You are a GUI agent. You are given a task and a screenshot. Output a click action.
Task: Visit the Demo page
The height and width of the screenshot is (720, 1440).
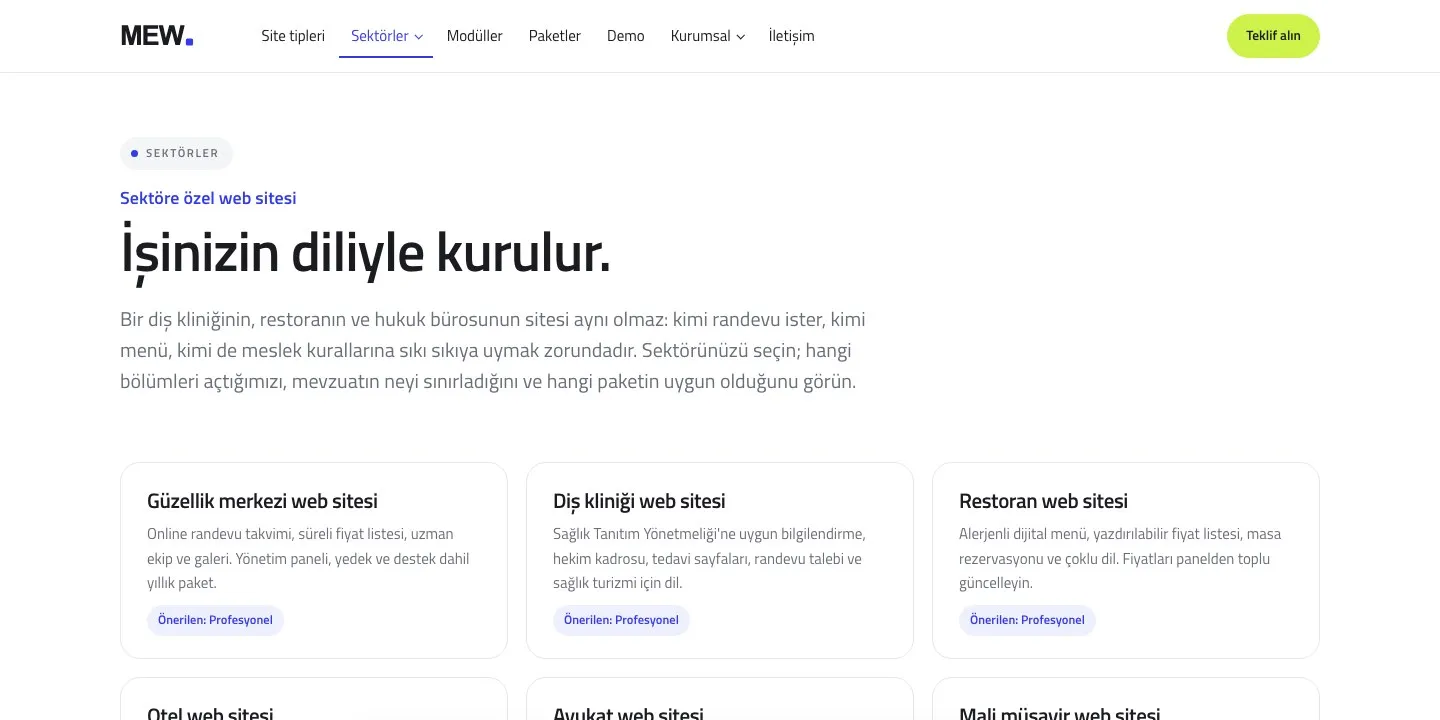(625, 36)
